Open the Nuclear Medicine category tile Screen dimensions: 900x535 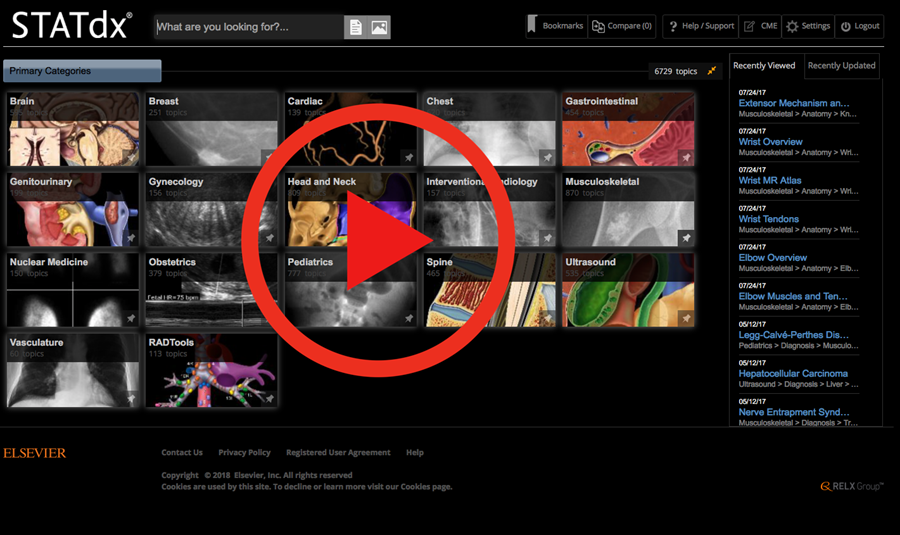tap(73, 289)
